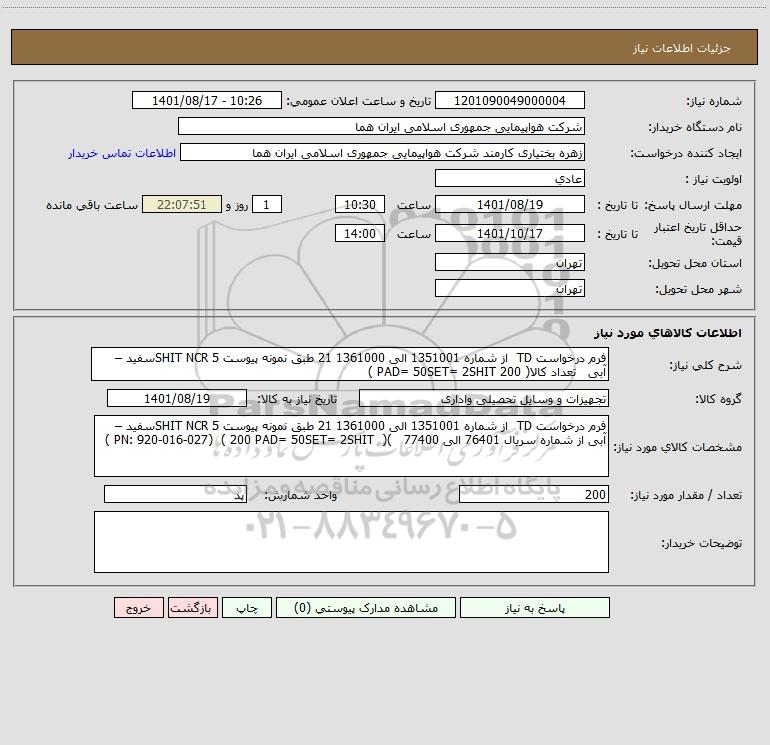Select the اولویت نیاز field showing عادی
This screenshot has height=745, width=770.
pos(510,179)
